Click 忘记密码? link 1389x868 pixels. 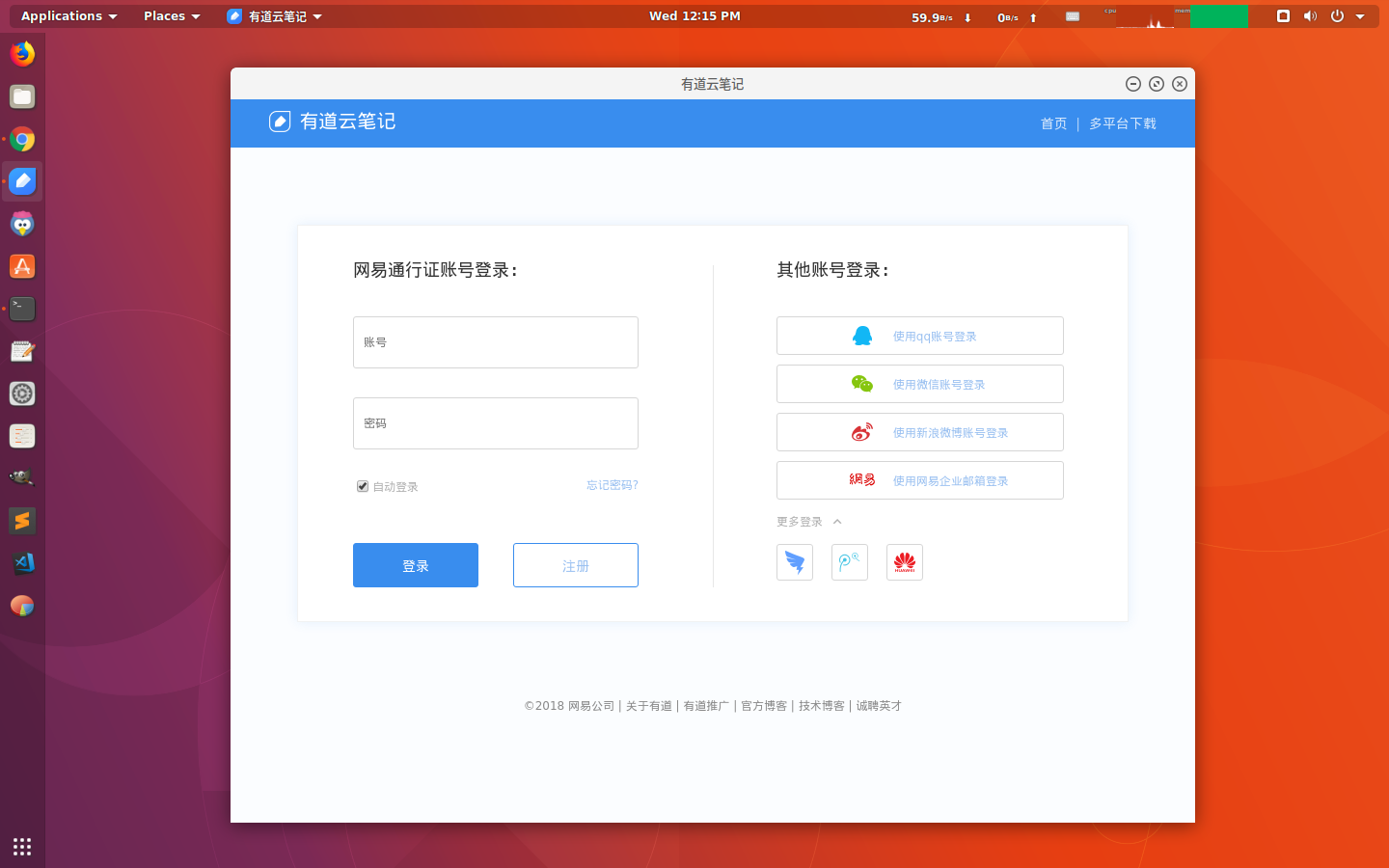tap(613, 485)
